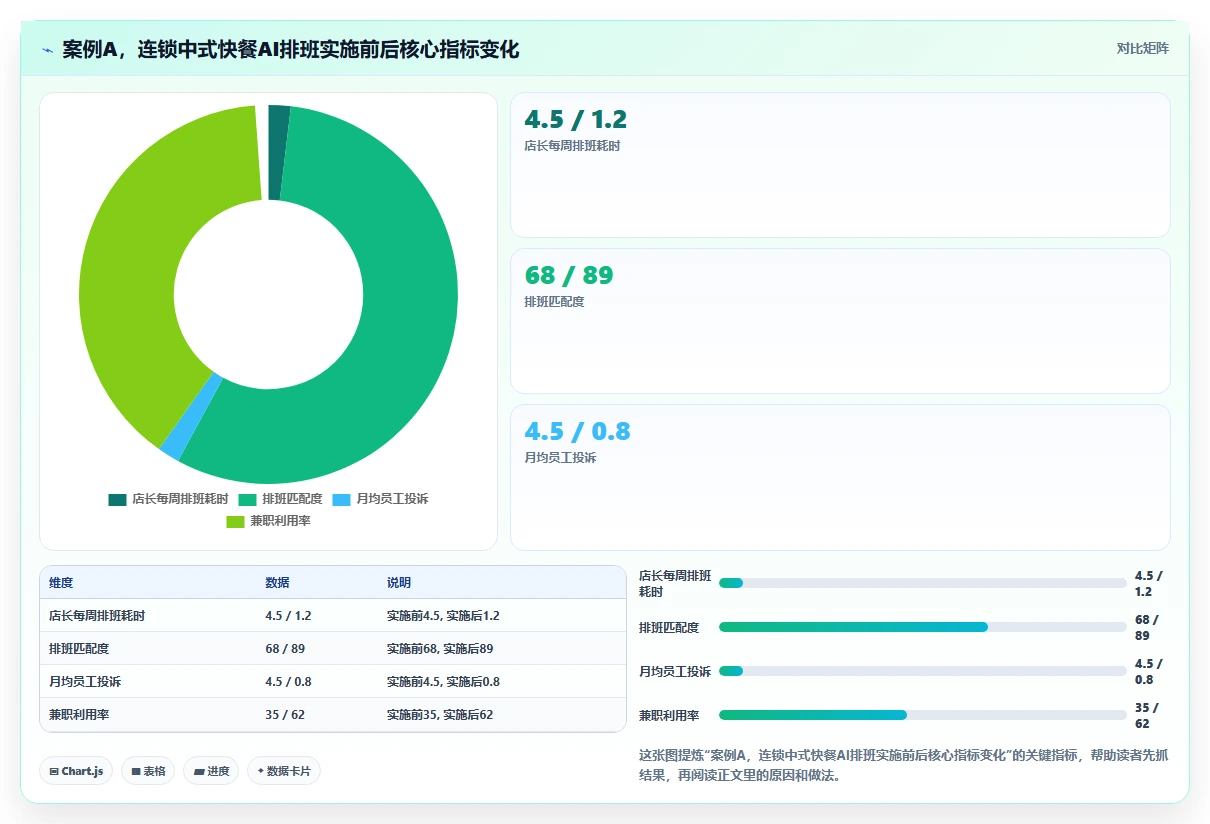Toggle 店长每周排班耗时 legend color swatch

[x=117, y=499]
